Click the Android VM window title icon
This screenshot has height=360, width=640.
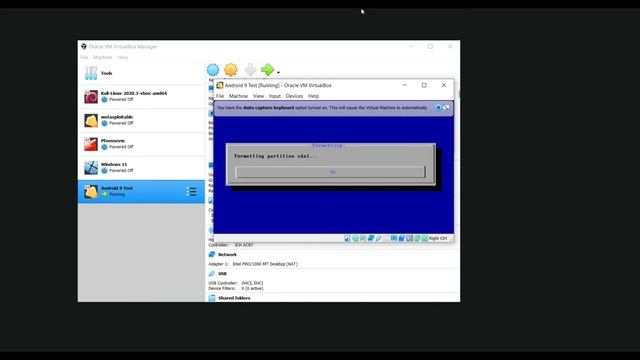point(220,85)
